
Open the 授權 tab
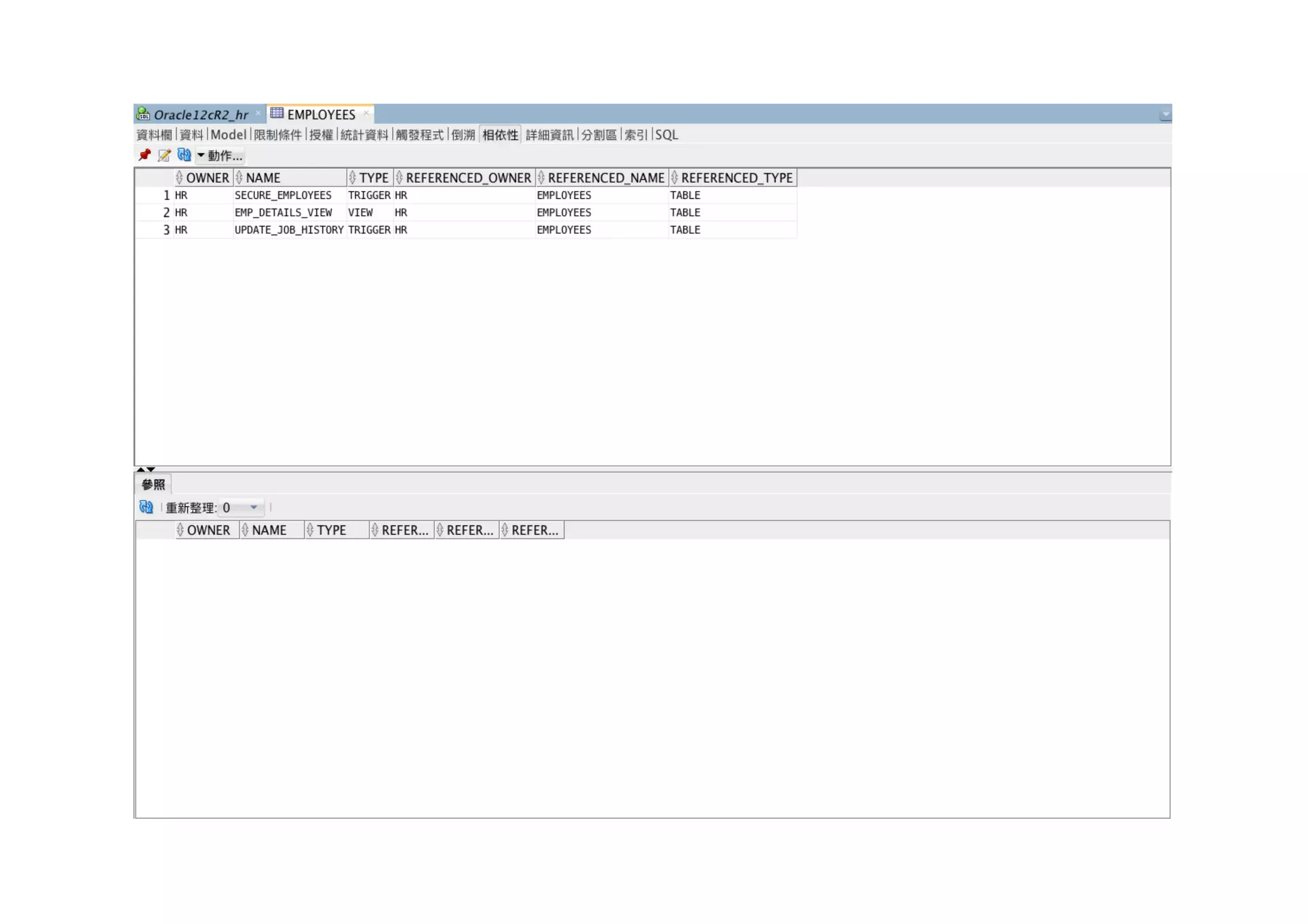pos(321,135)
